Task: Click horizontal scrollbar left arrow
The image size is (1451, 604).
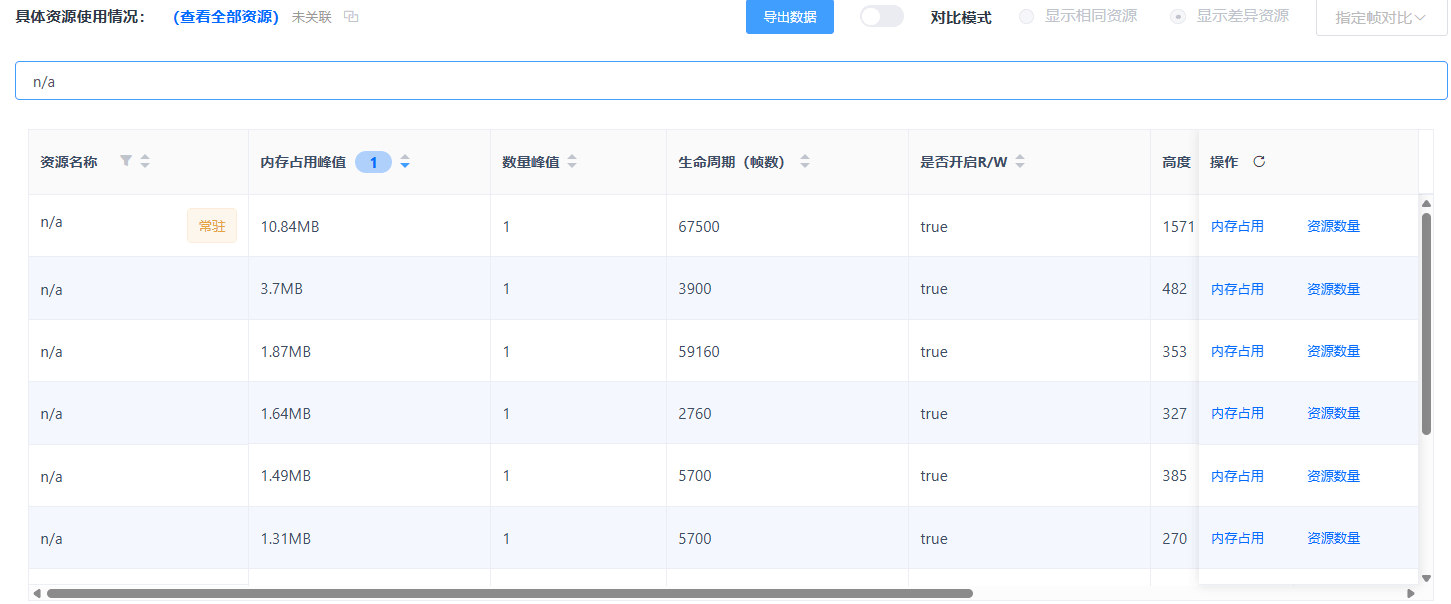Action: click(x=37, y=593)
